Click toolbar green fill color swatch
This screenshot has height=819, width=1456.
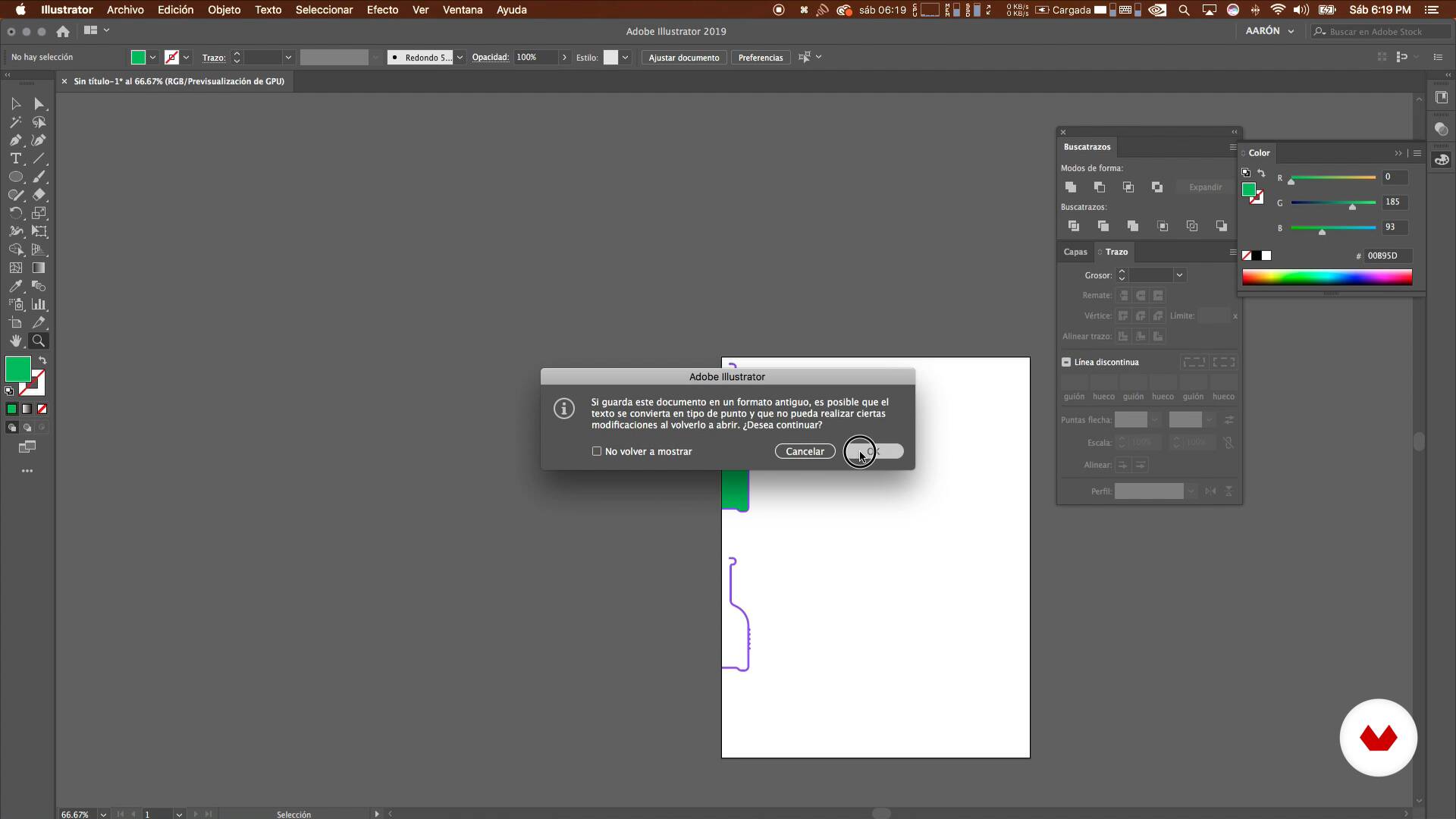(18, 369)
